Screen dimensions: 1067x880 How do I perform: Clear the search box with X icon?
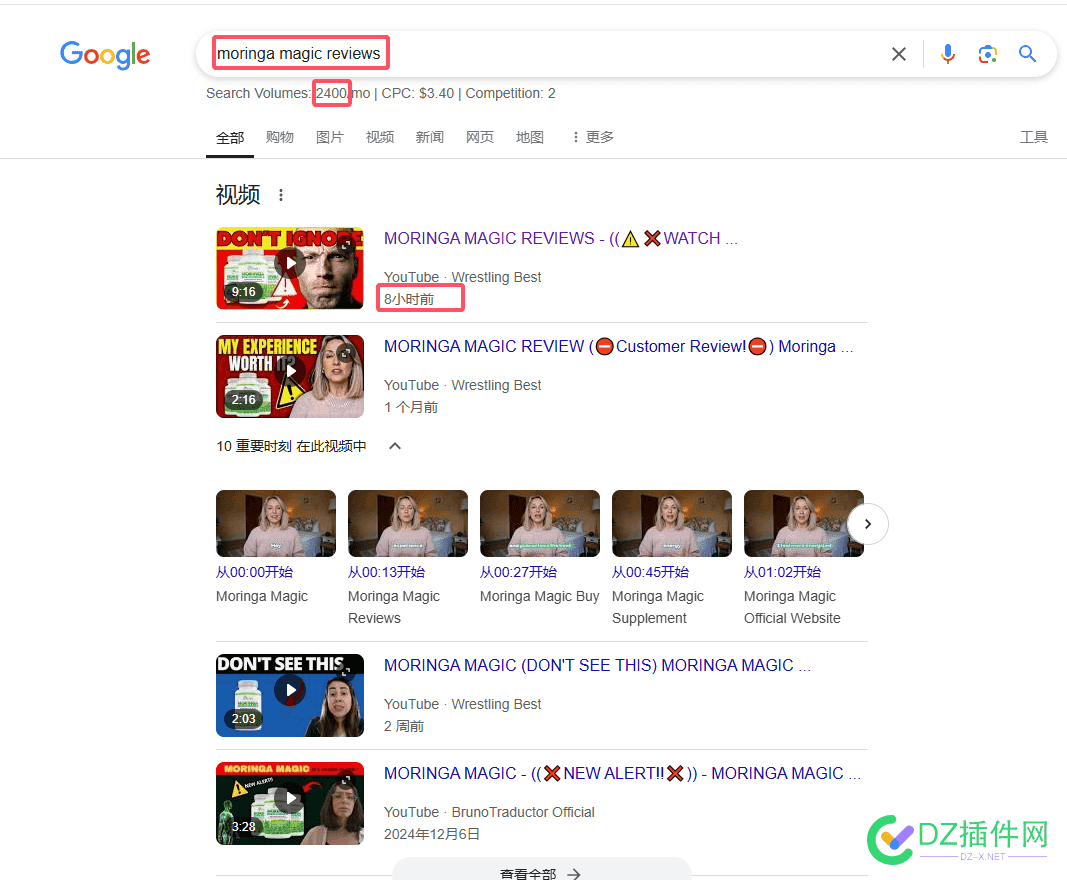click(898, 54)
